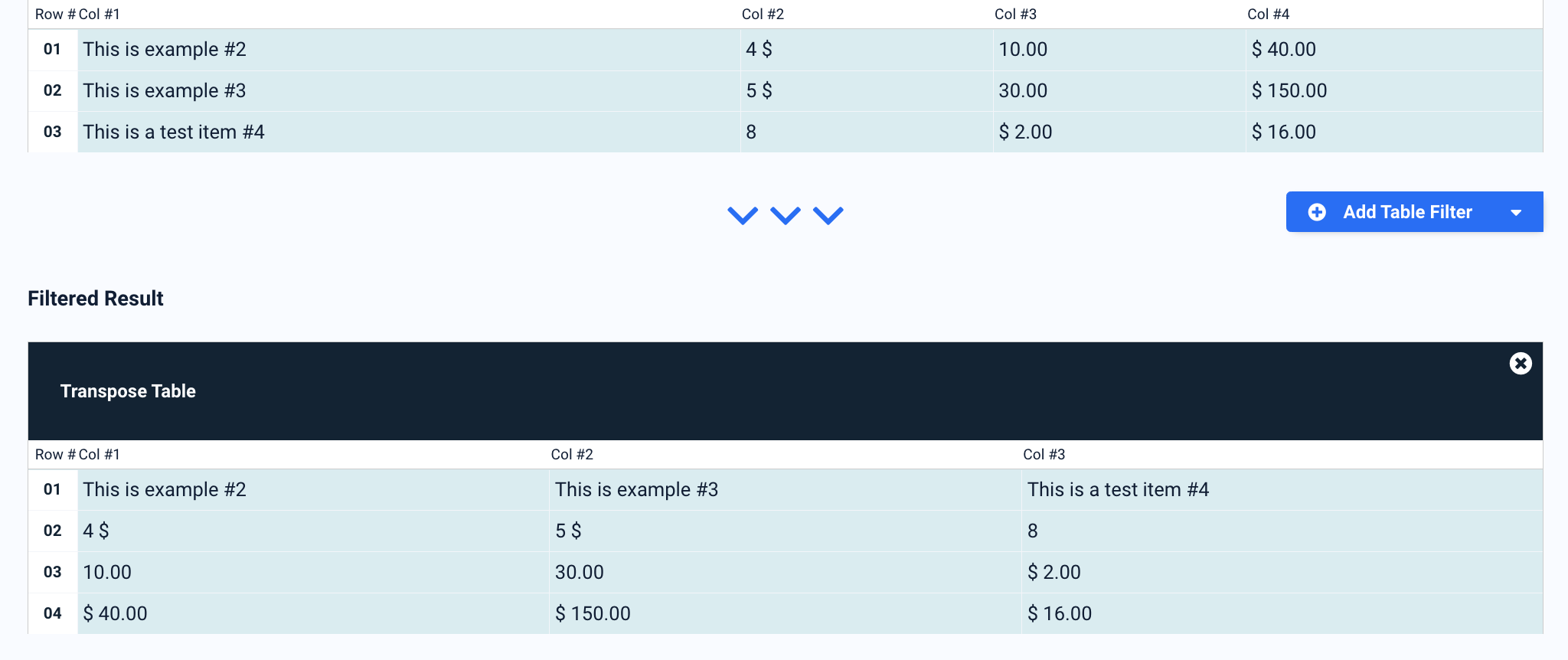Click the "$ 150.00" cell in the top table
Viewport: 1568px width, 660px height.
click(x=1289, y=90)
